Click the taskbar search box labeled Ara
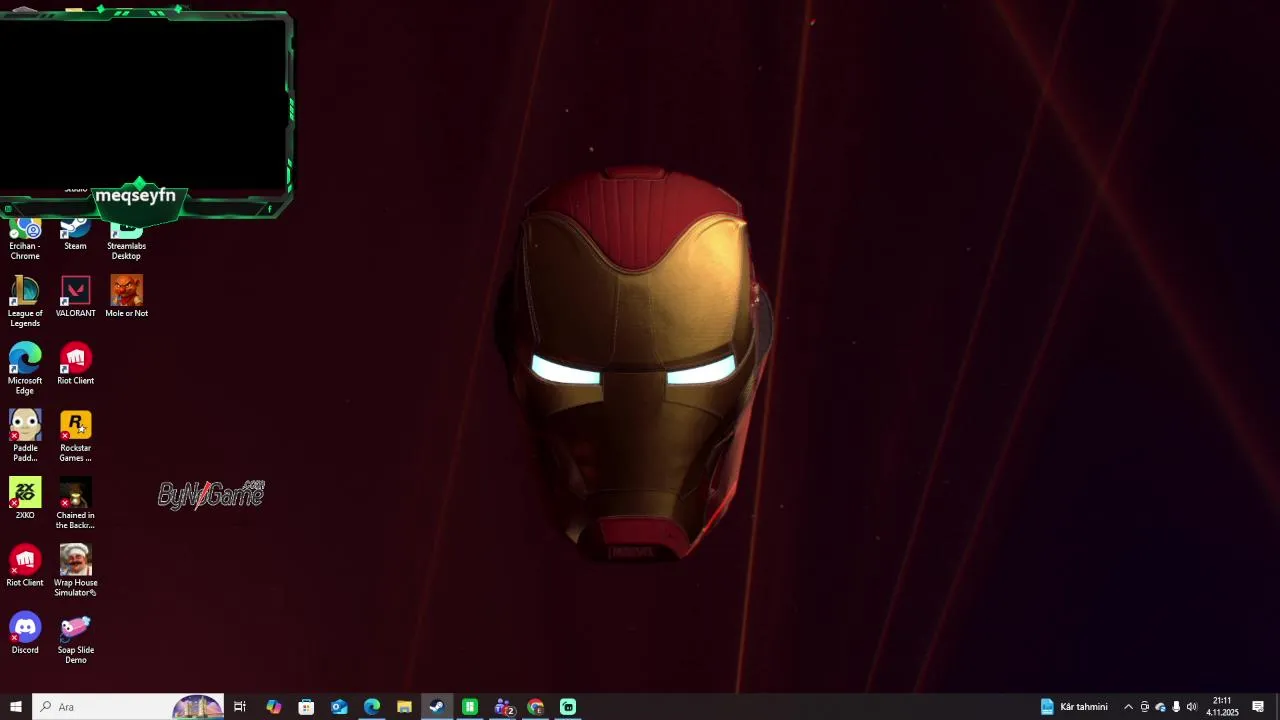This screenshot has height=720, width=1280. (x=128, y=707)
